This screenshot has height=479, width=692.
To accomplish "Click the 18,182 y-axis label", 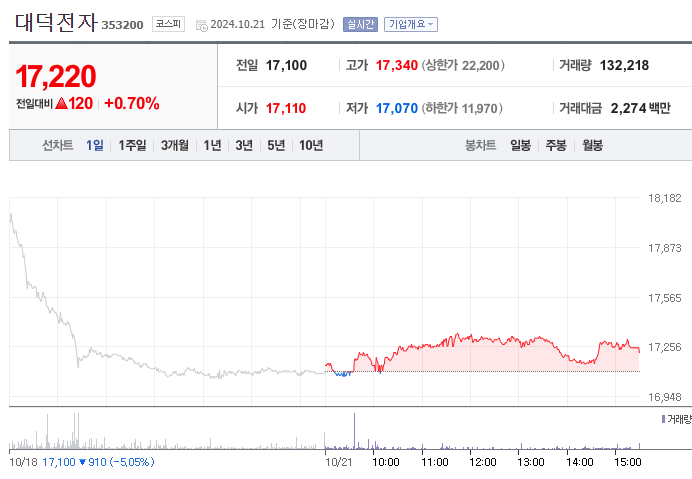I will [664, 198].
